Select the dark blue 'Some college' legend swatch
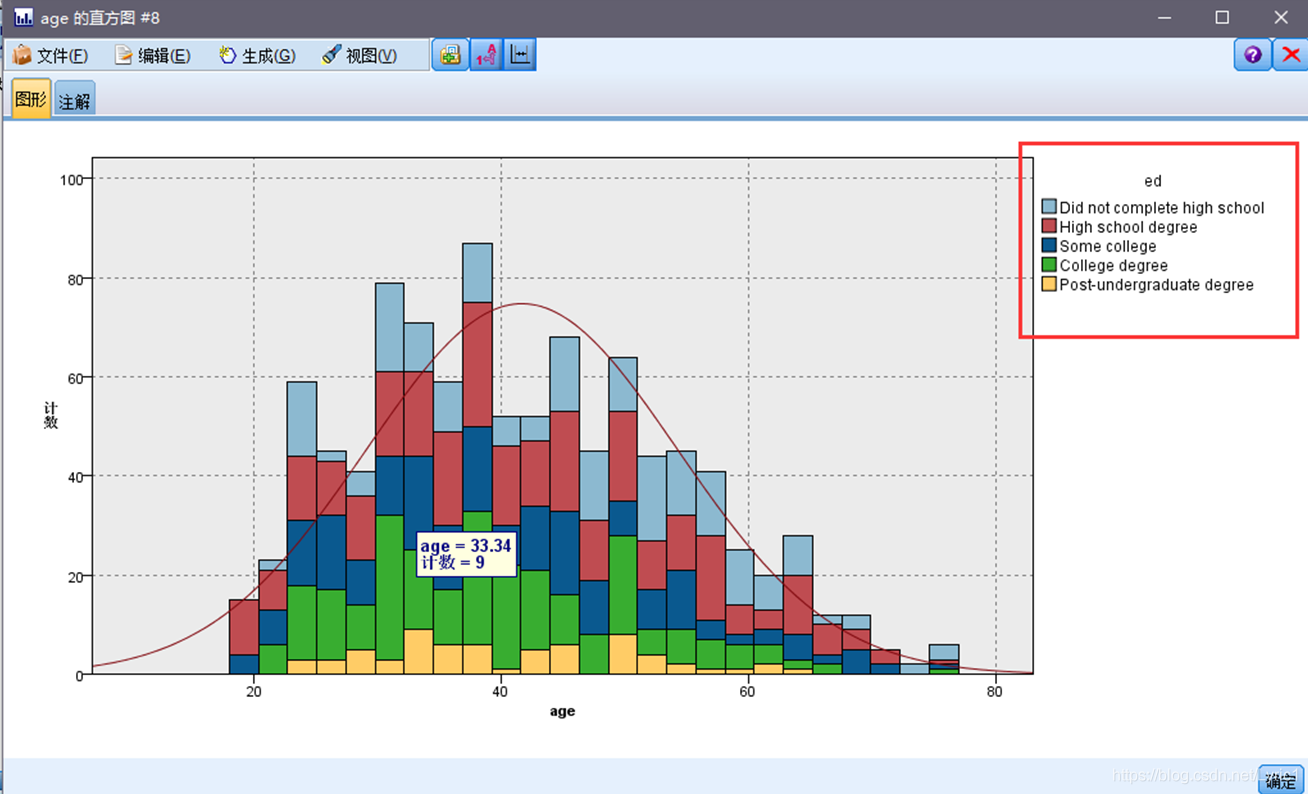The height and width of the screenshot is (794, 1308). tap(1049, 246)
